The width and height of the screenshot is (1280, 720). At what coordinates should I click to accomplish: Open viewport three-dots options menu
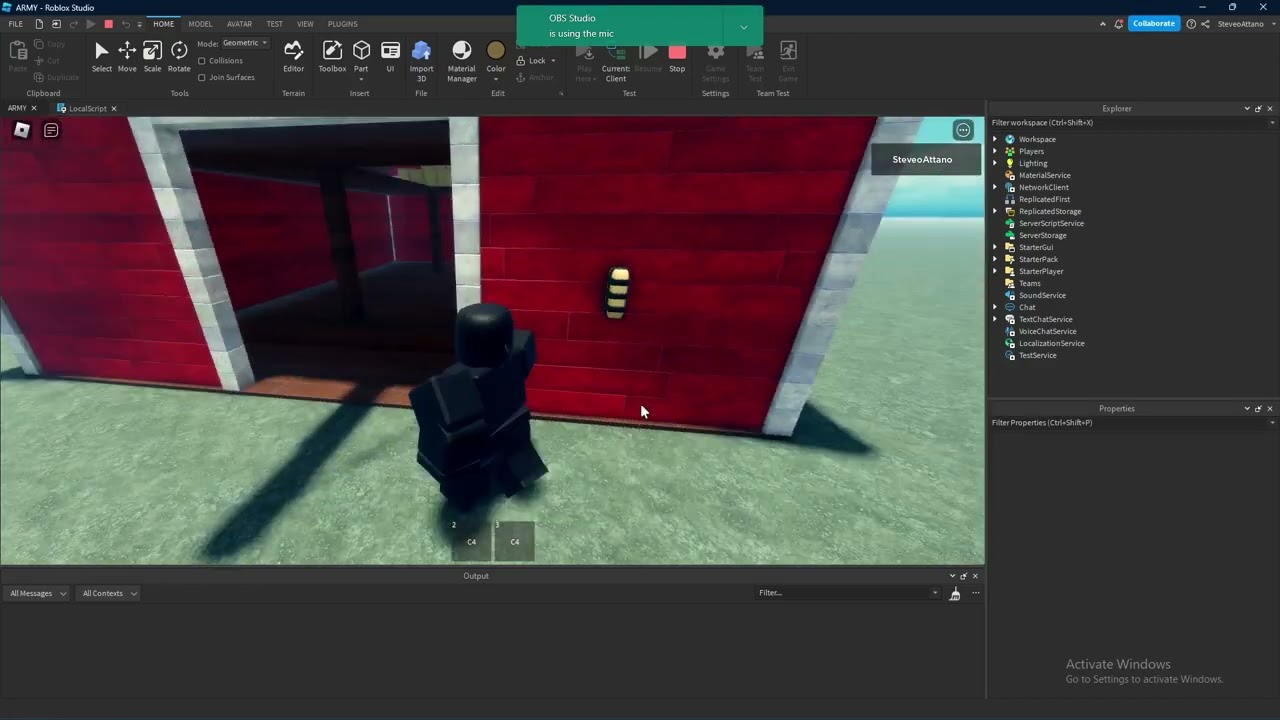[963, 130]
